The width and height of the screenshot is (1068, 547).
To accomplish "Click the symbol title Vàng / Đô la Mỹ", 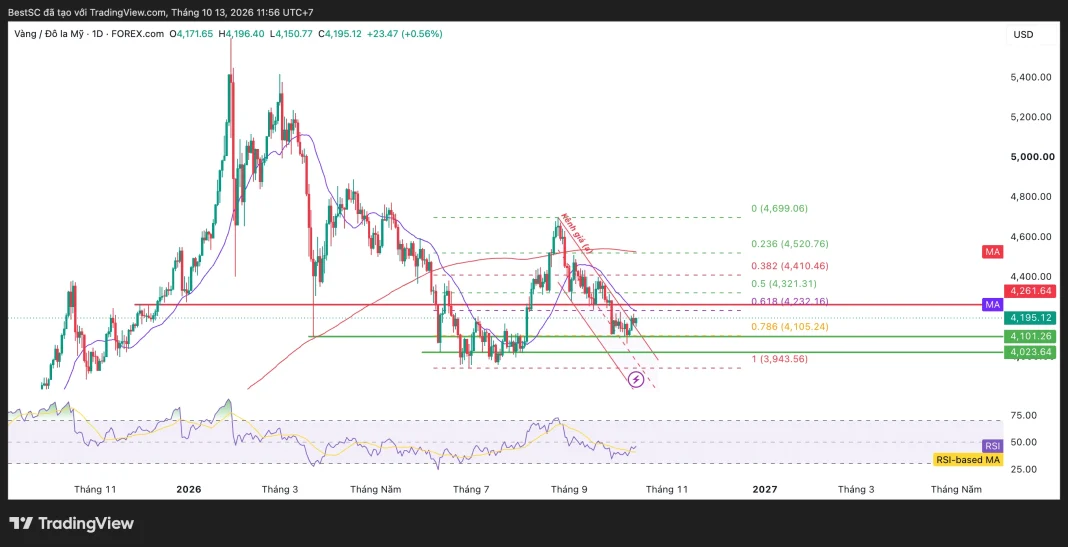I will (x=50, y=33).
